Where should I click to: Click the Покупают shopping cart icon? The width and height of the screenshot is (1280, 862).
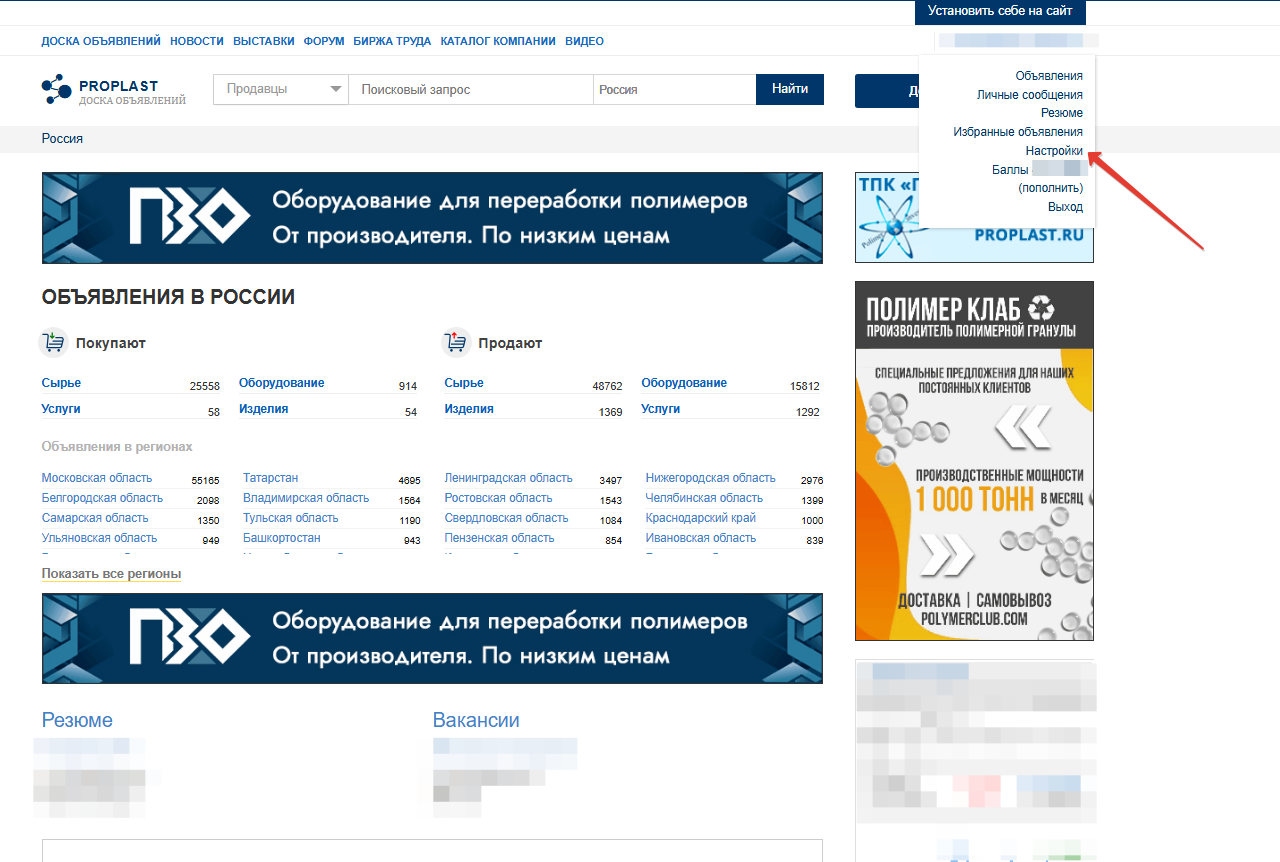tap(53, 343)
